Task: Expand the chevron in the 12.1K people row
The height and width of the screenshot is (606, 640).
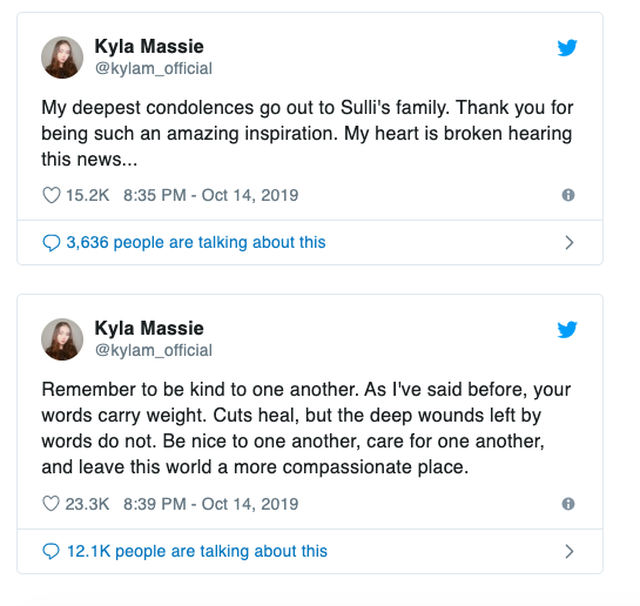Action: (x=569, y=551)
